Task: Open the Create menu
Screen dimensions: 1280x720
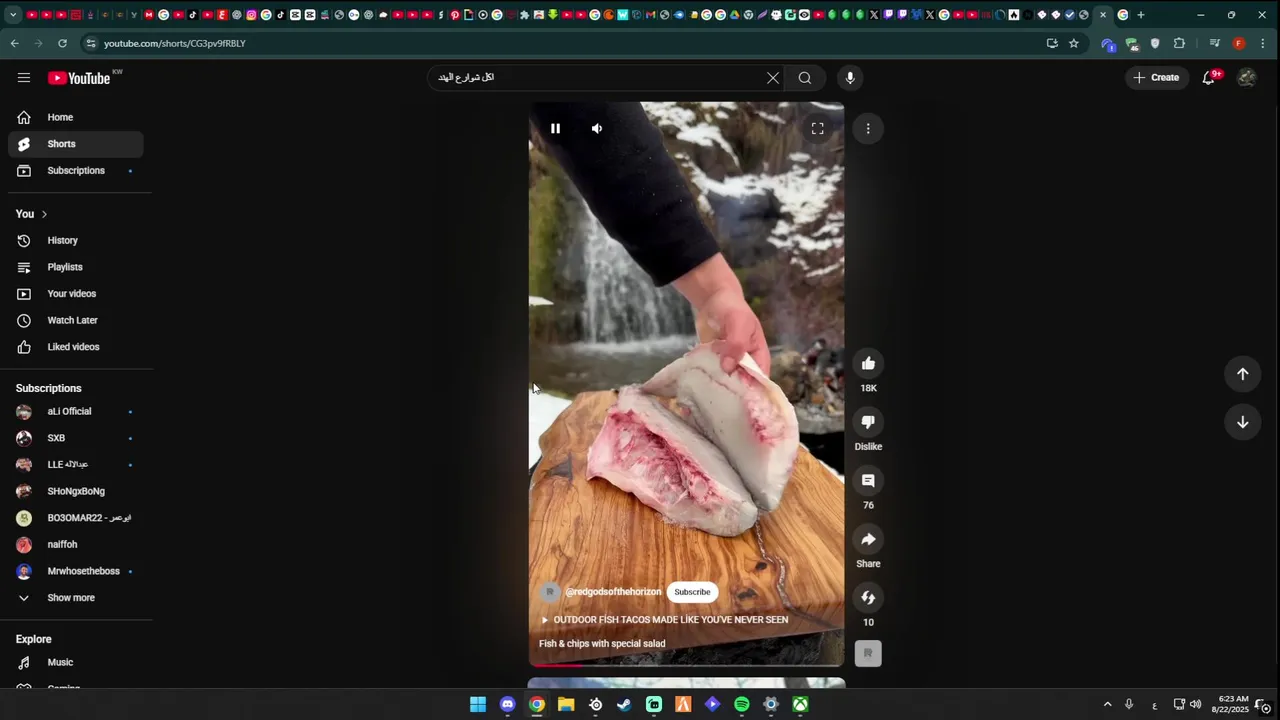Action: [1156, 78]
